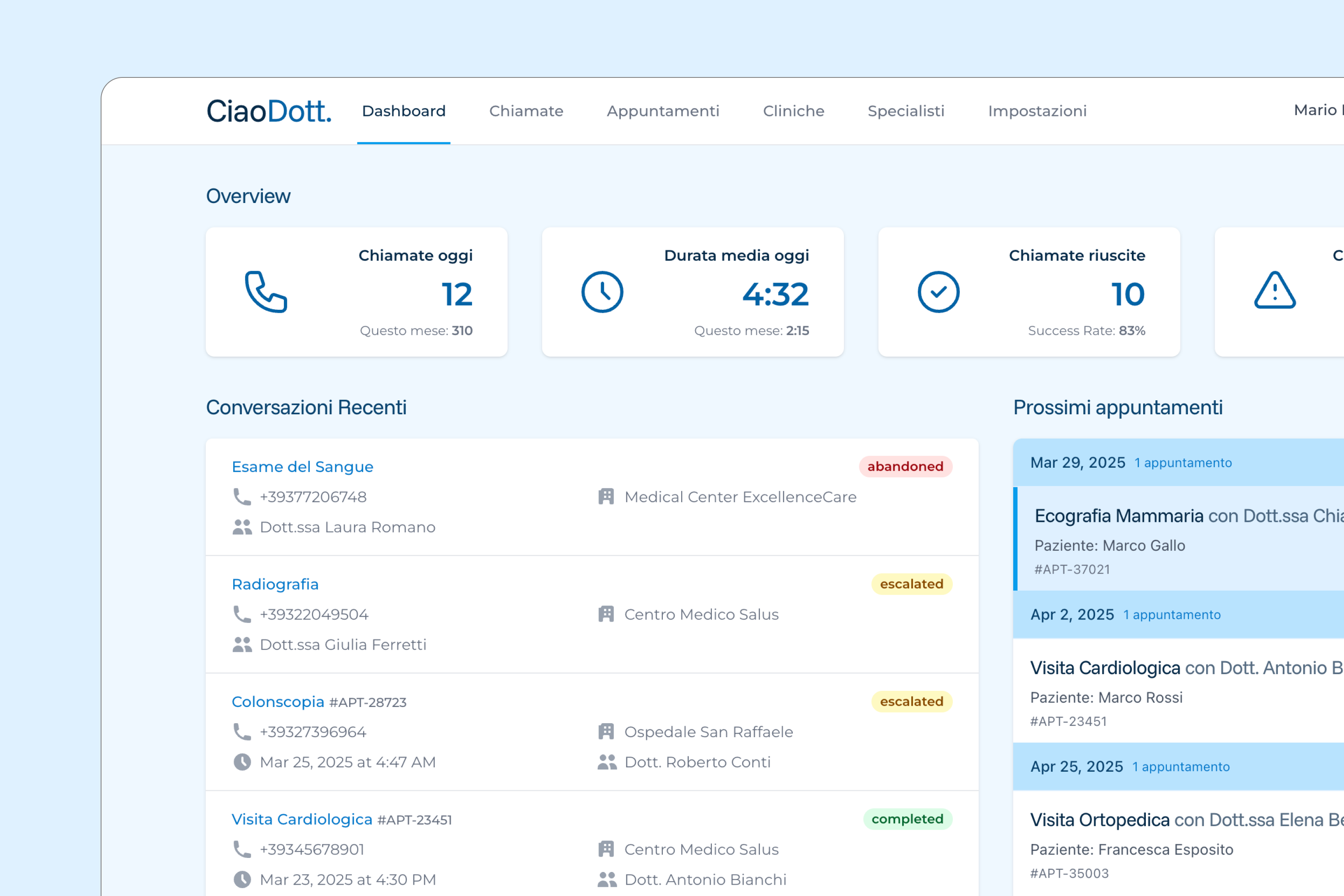Click Paziente: Francesca Esposito text

1131,849
